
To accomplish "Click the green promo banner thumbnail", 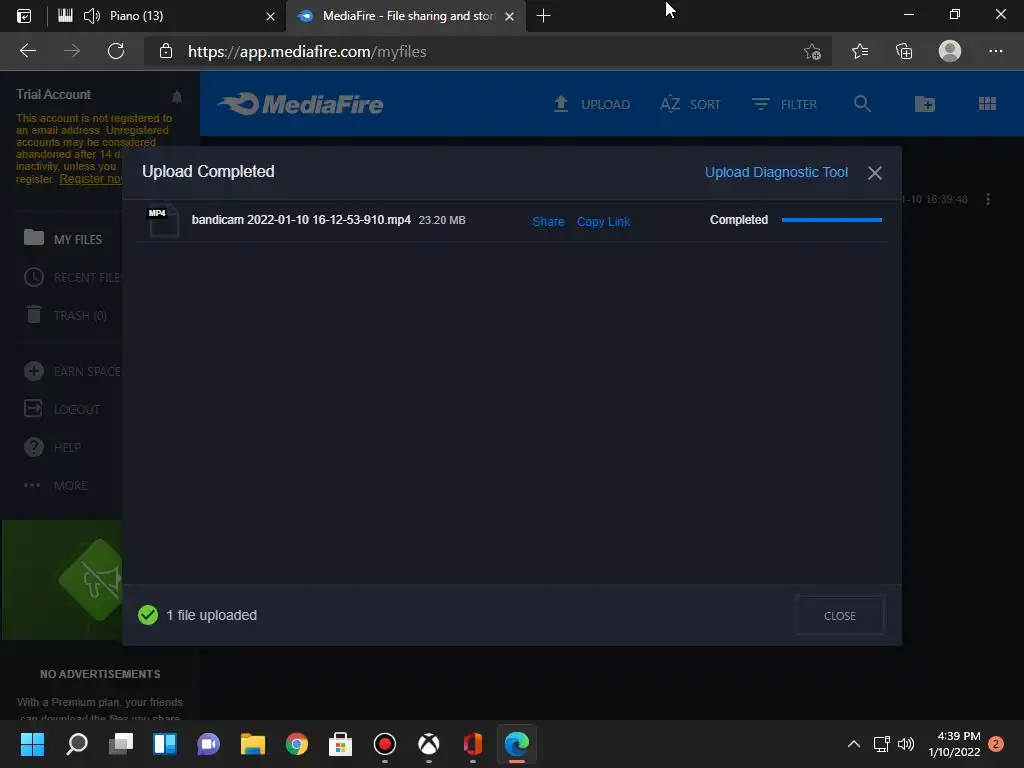I will click(x=63, y=580).
